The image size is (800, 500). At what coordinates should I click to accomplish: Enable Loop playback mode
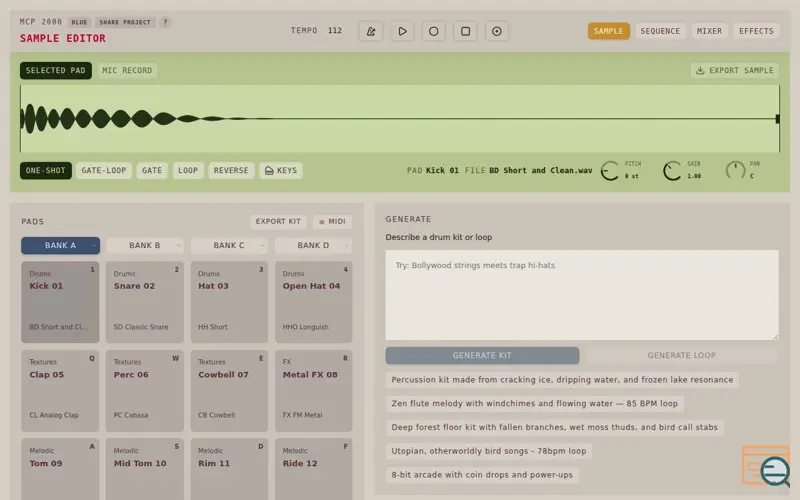click(x=188, y=170)
